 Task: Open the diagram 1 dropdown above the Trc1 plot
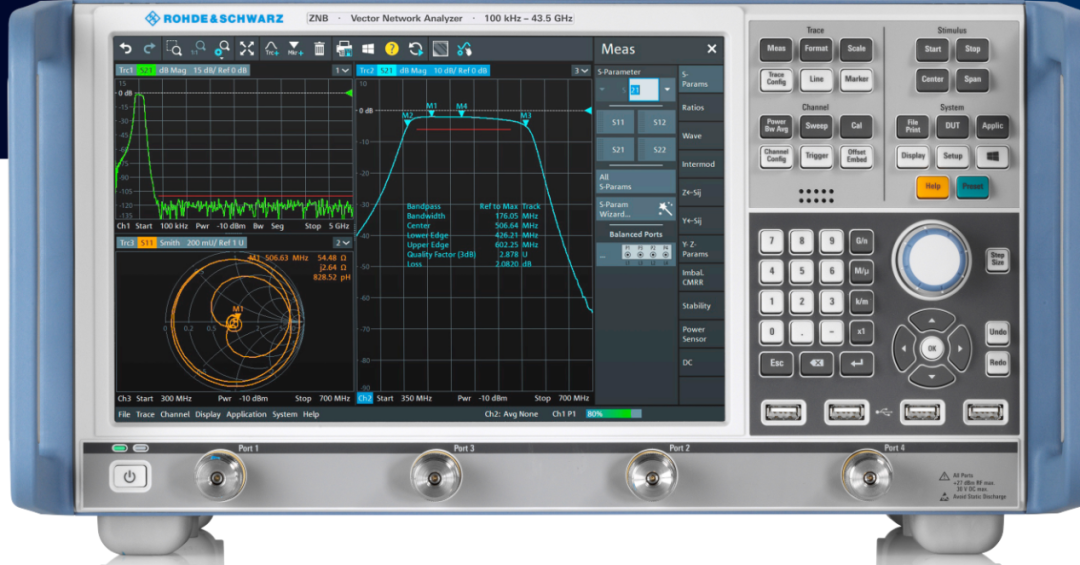coord(342,70)
